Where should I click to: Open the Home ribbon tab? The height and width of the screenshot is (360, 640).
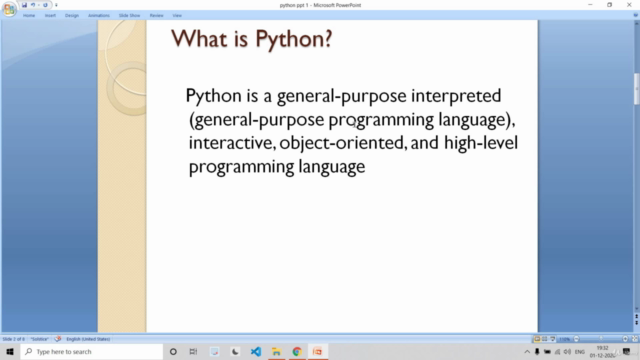(29, 16)
